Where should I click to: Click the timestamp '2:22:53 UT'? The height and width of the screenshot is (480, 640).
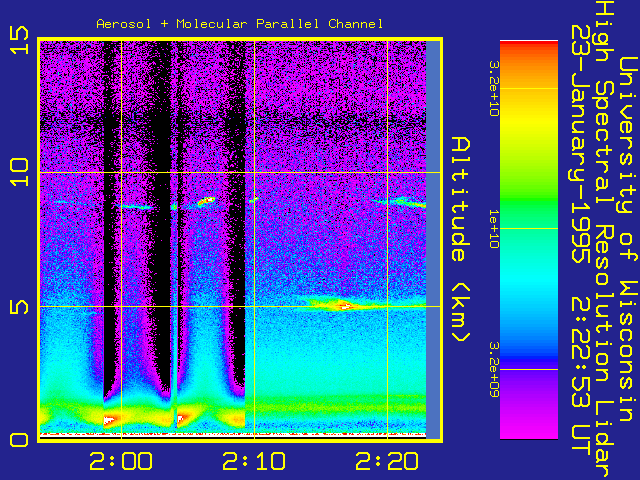[579, 375]
